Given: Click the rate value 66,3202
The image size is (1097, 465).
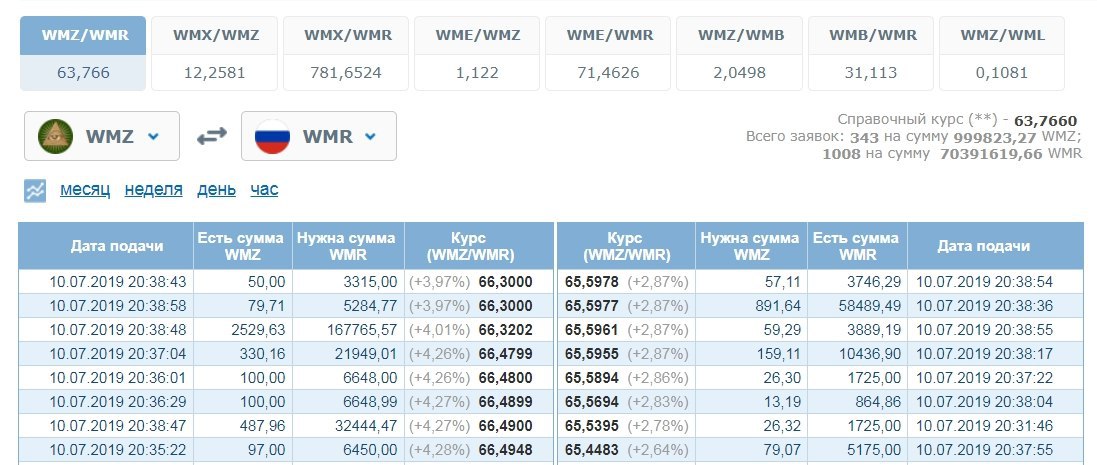Looking at the screenshot, I should click(x=505, y=330).
